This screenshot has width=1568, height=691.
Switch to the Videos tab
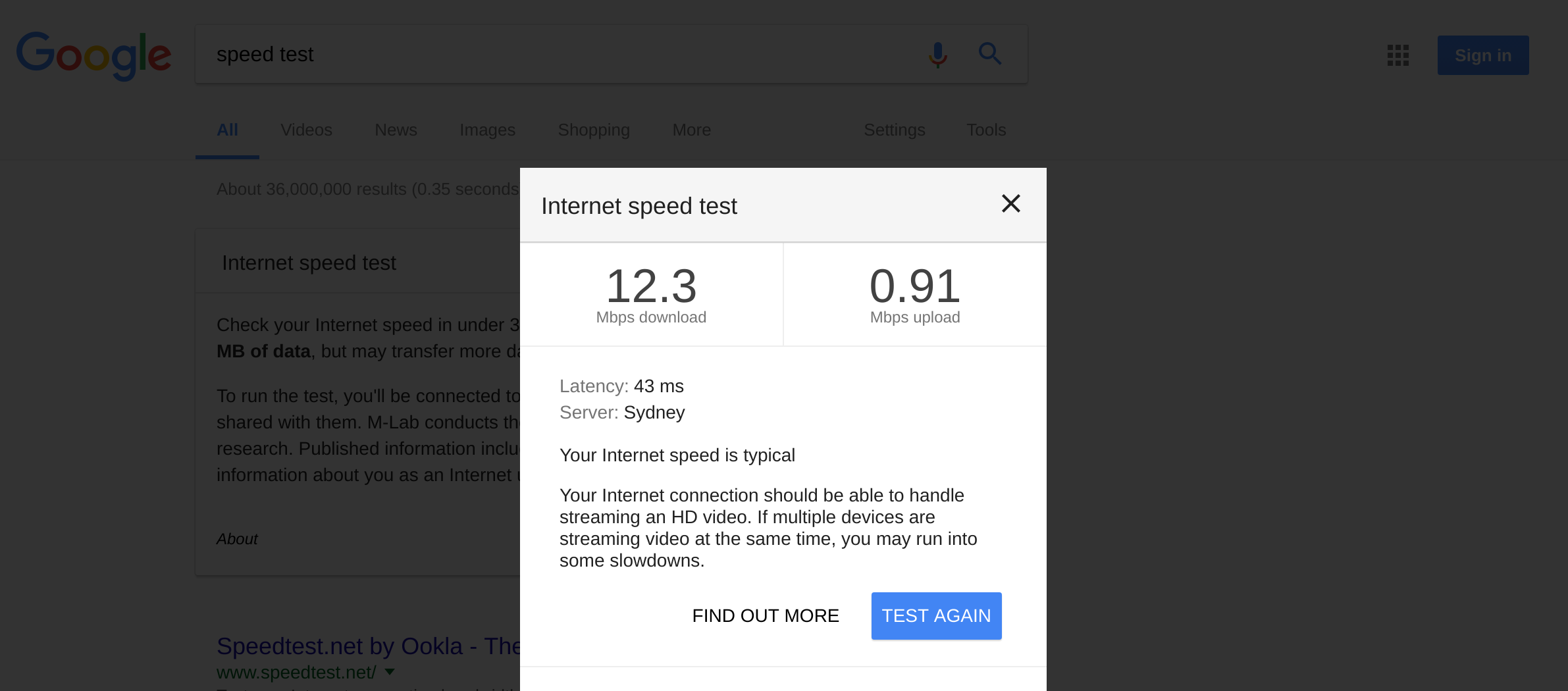click(x=306, y=130)
